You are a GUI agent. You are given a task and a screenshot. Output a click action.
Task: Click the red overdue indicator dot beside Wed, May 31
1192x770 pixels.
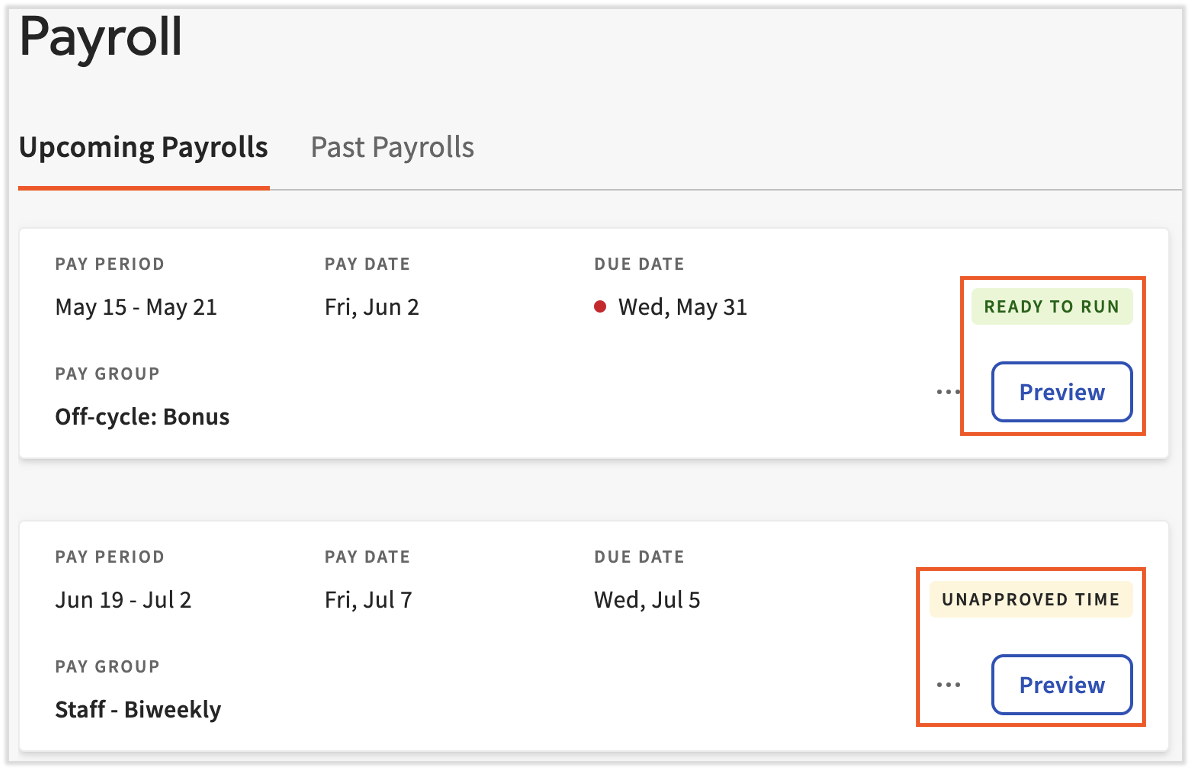[599, 307]
